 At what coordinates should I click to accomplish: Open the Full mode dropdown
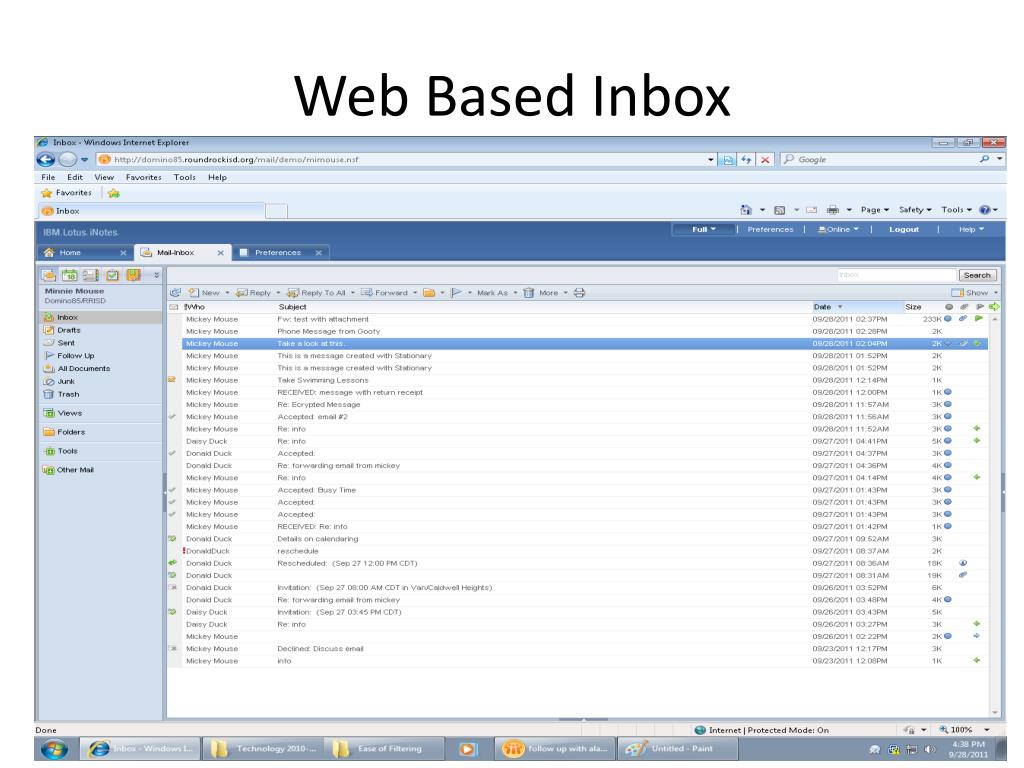[704, 229]
